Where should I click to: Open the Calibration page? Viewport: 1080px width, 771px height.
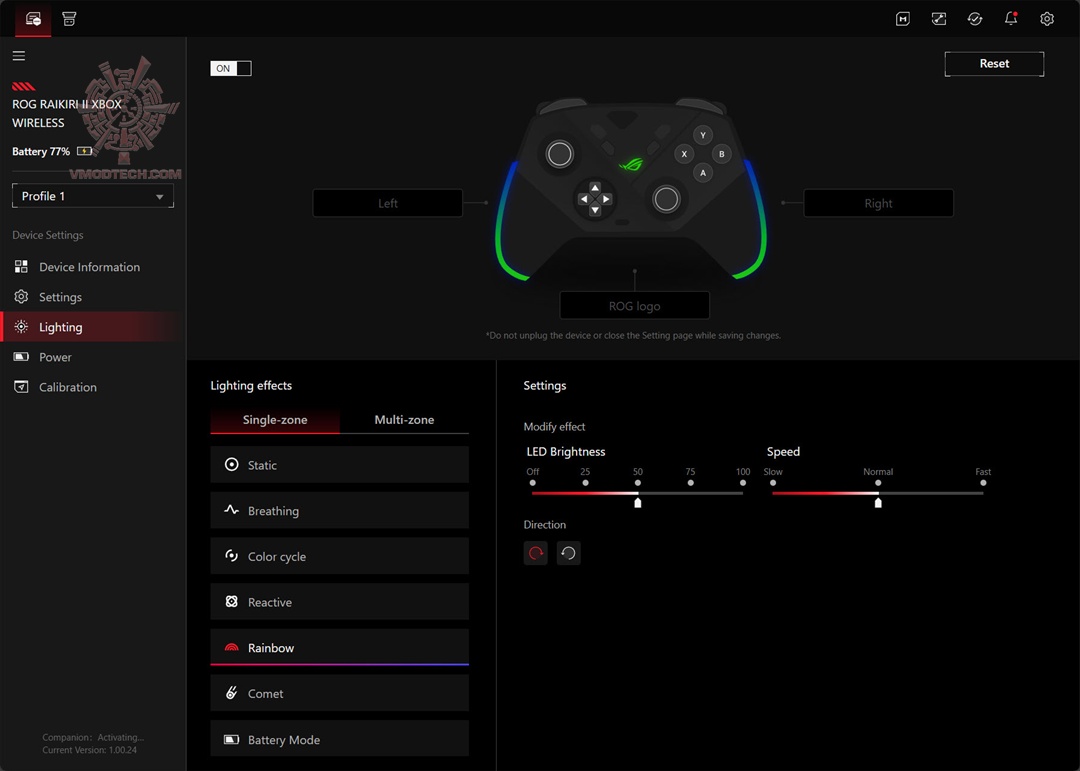tap(68, 387)
